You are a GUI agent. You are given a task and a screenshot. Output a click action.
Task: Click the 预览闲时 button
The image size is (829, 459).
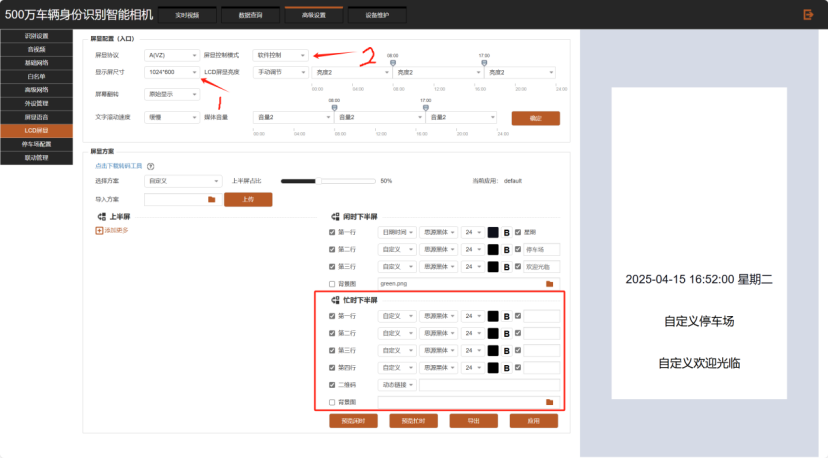[353, 421]
